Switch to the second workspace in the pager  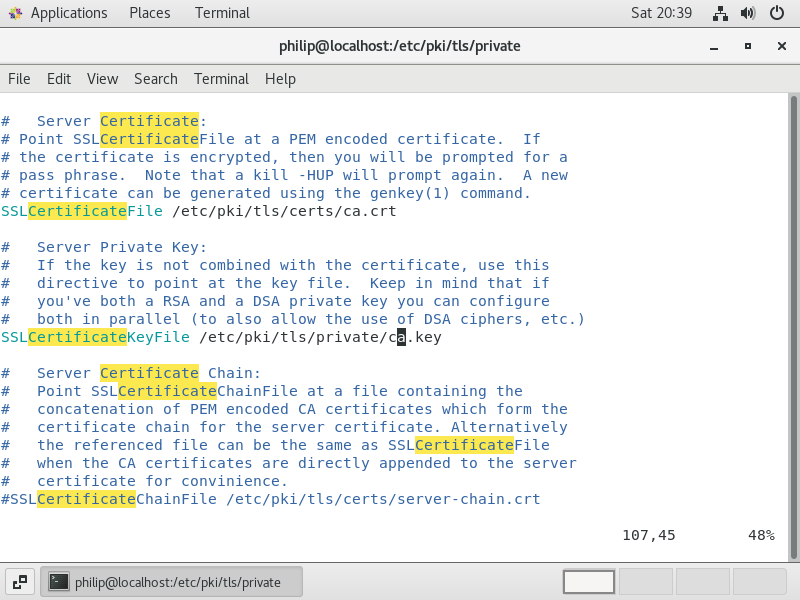pyautogui.click(x=646, y=582)
